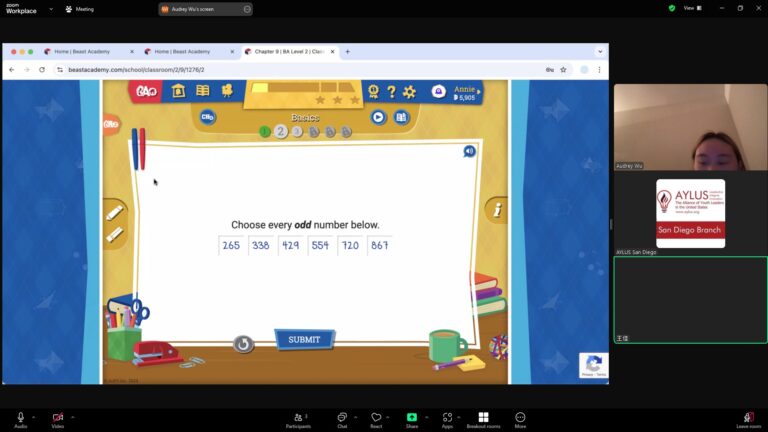This screenshot has width=768, height=432.
Task: Select problem 3 circle
Action: 297,132
